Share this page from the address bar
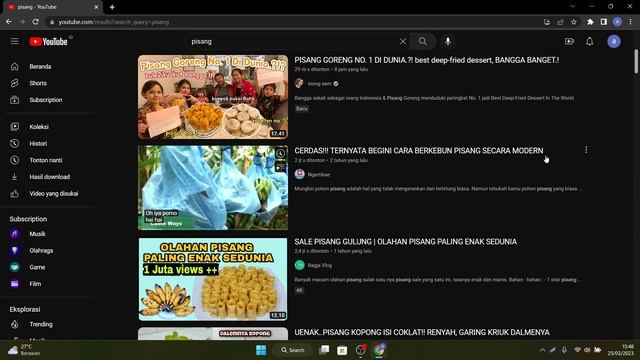Viewport: 640px width, 360px height. (x=560, y=22)
